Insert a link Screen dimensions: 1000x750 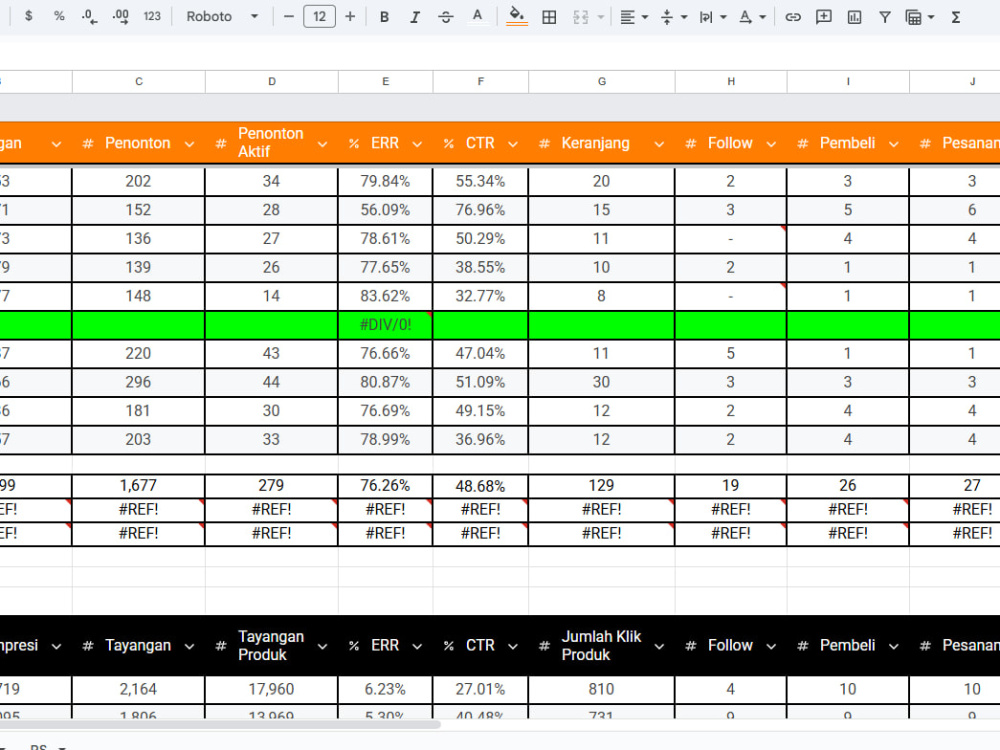click(x=793, y=17)
